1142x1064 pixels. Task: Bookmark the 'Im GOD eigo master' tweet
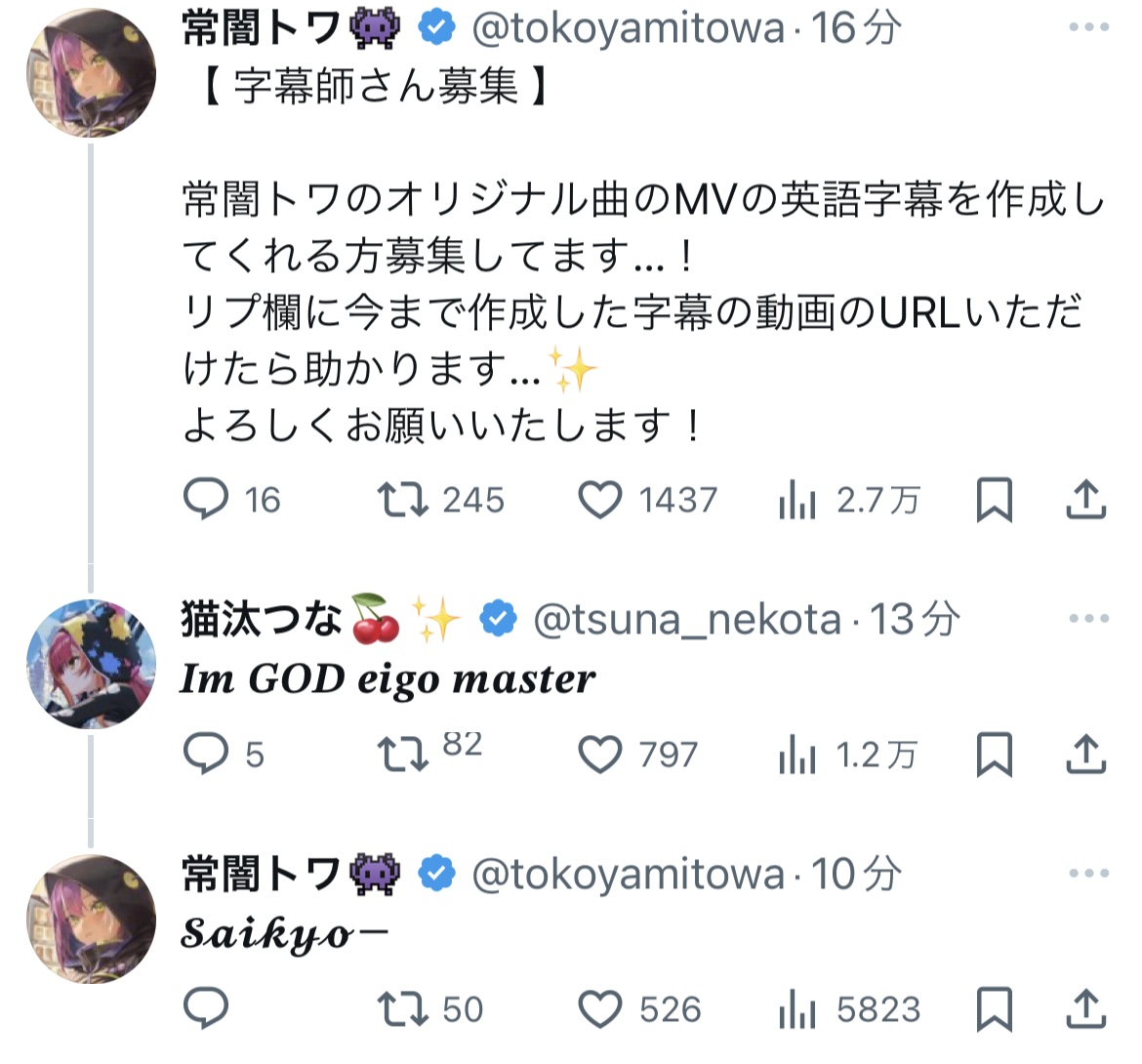994,755
